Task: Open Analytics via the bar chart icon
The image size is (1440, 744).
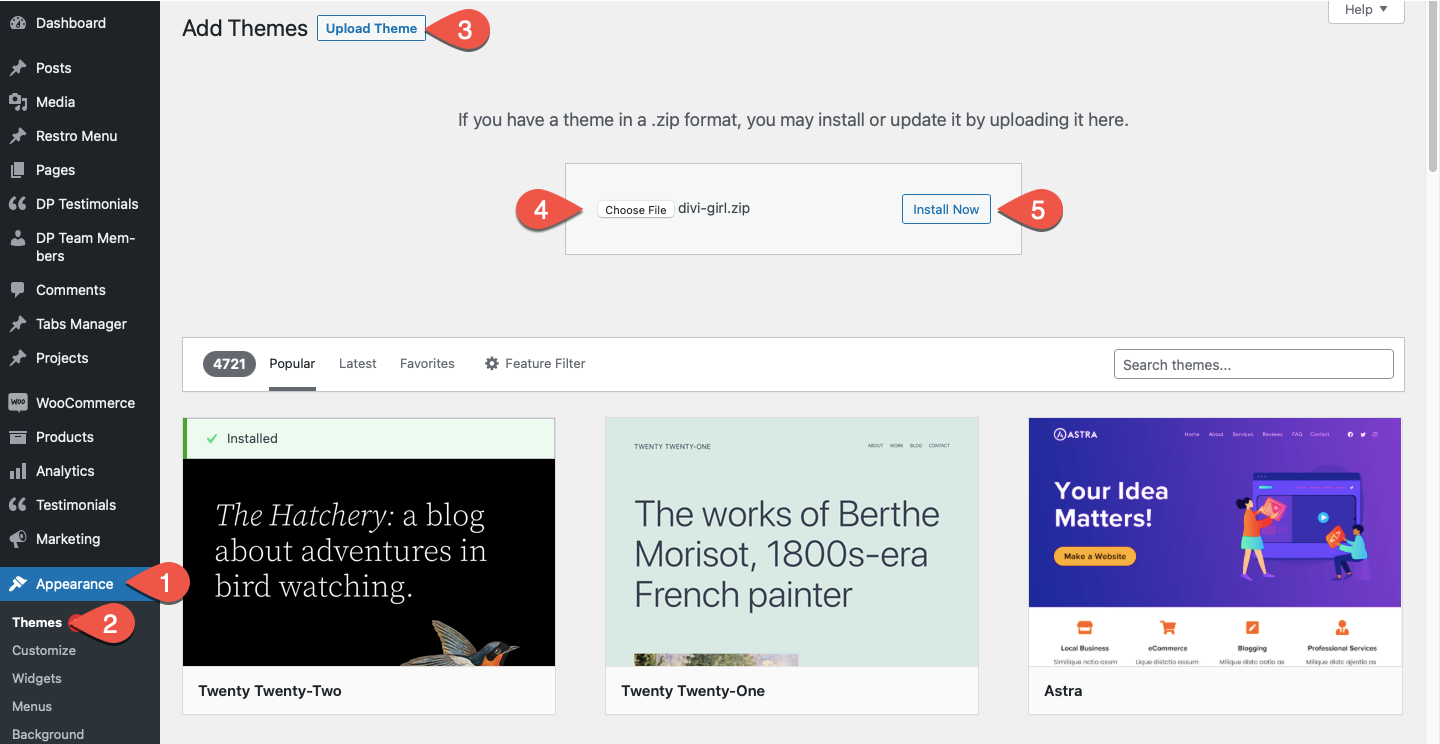Action: (x=20, y=470)
